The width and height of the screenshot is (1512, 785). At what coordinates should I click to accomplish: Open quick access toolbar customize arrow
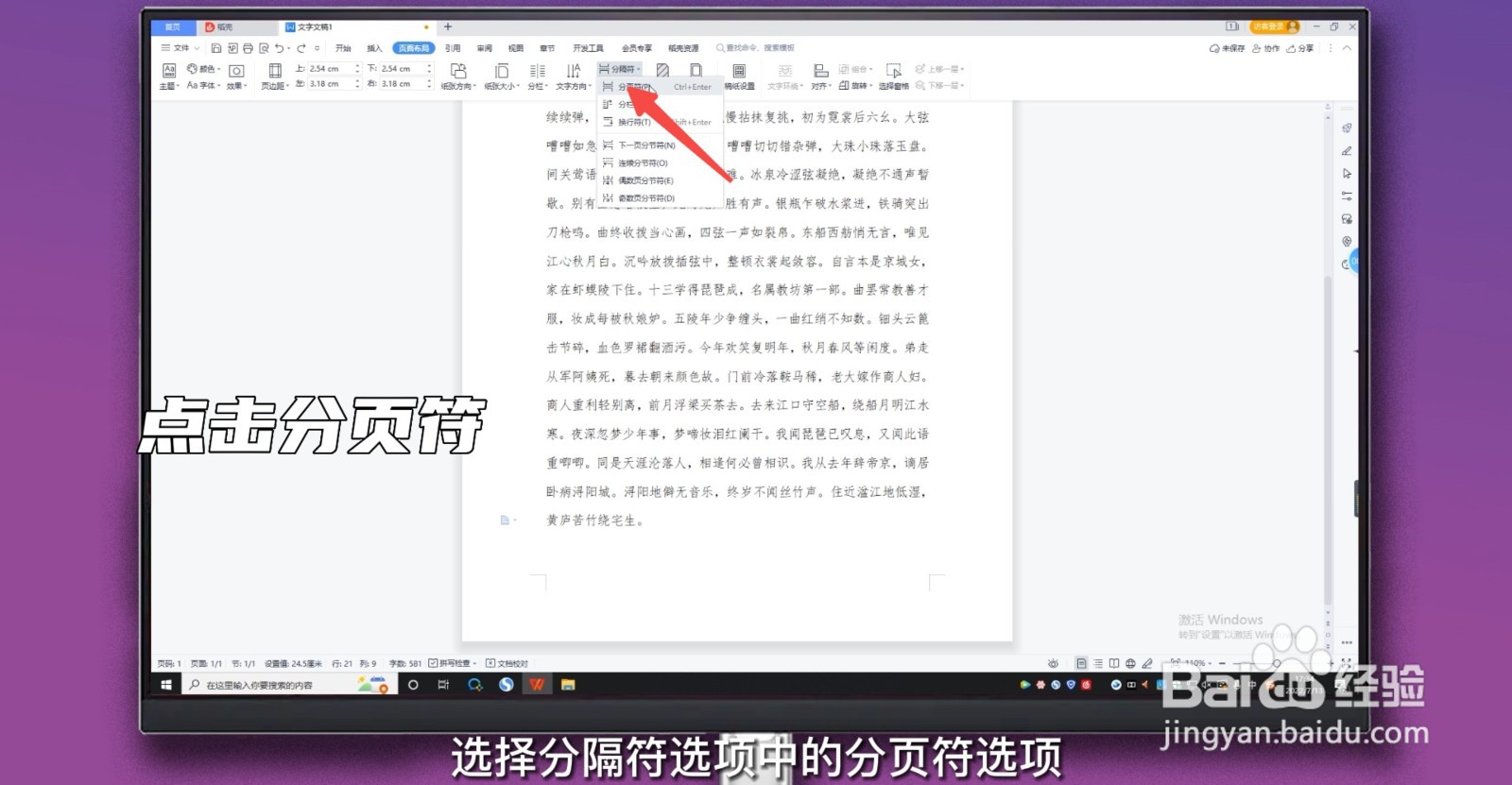[317, 48]
